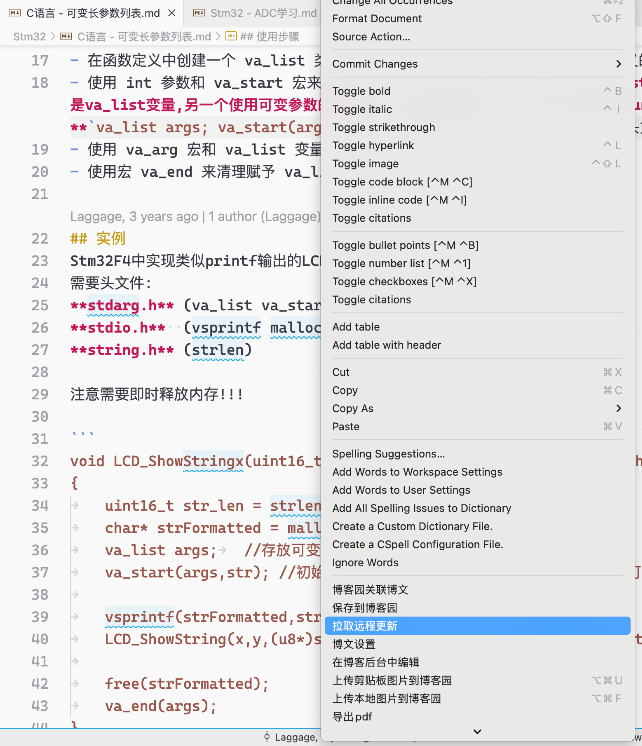This screenshot has width=642, height=746.
Task: Select Create a CSpell Configuration File.
Action: pyautogui.click(x=477, y=544)
